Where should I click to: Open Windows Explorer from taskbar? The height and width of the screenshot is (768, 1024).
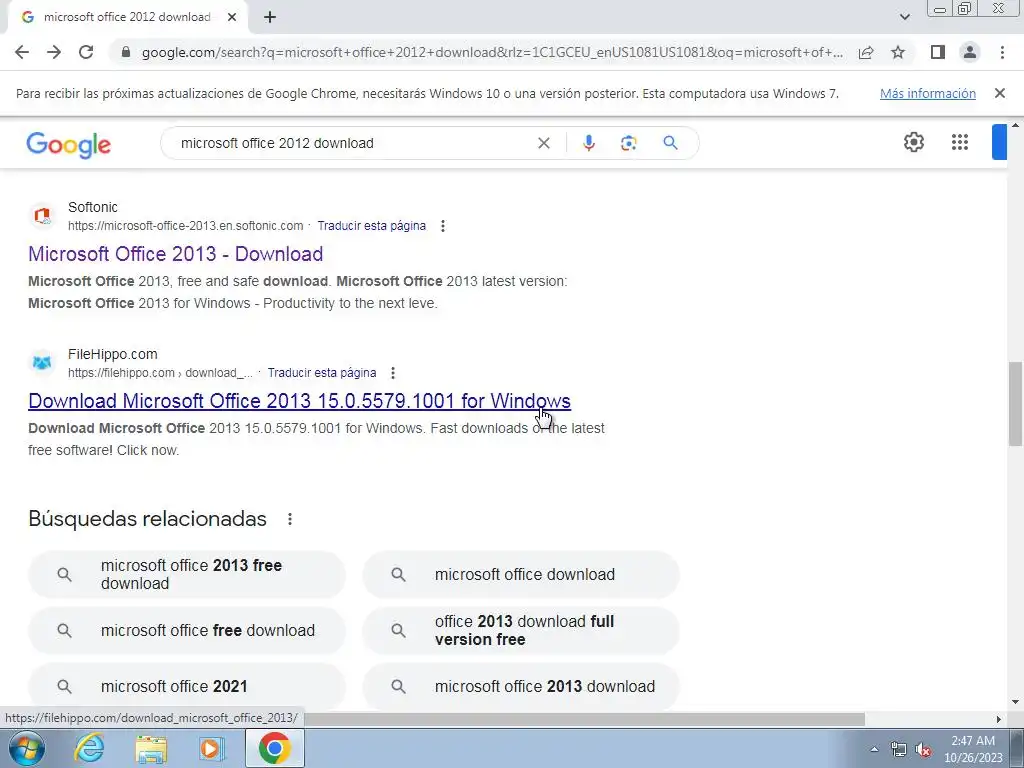point(151,748)
